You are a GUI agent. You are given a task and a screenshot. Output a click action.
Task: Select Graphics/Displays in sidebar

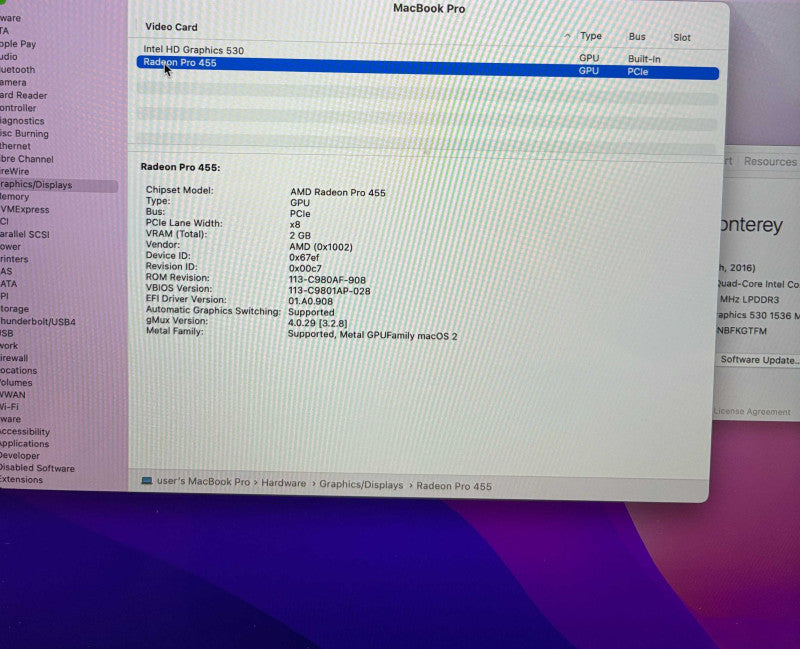(x=59, y=185)
